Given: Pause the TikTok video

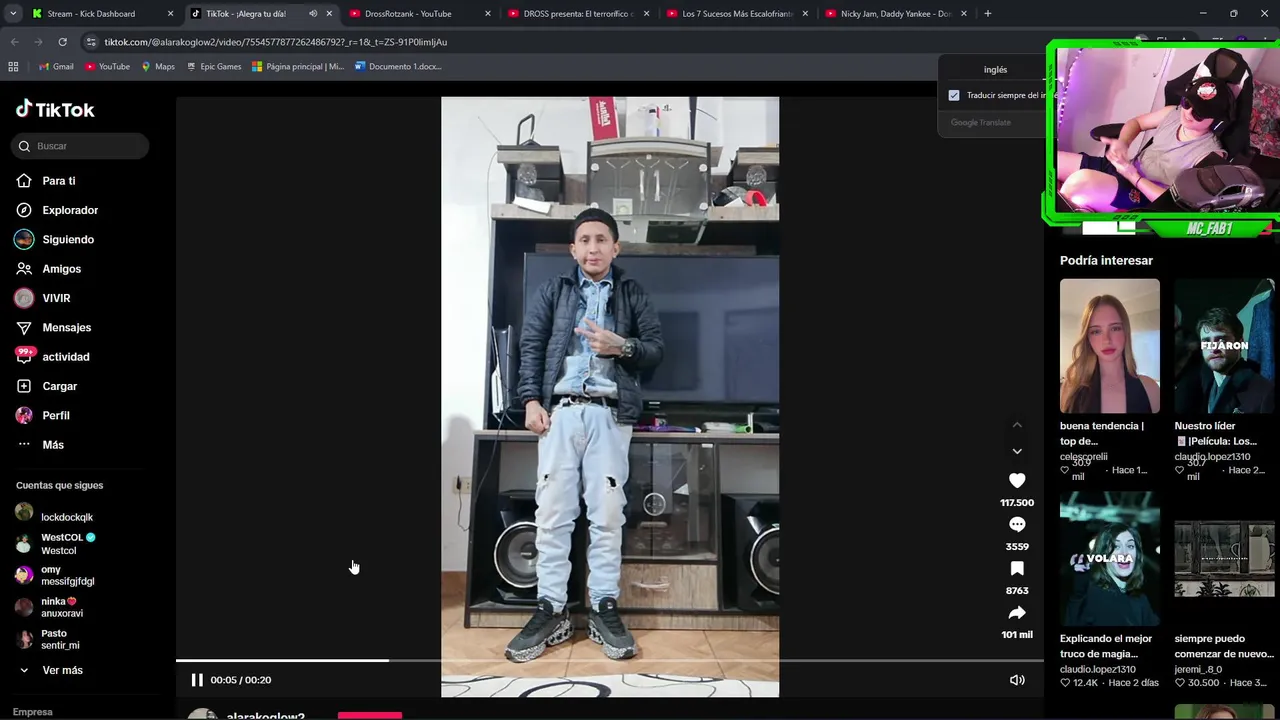Looking at the screenshot, I should 197,680.
